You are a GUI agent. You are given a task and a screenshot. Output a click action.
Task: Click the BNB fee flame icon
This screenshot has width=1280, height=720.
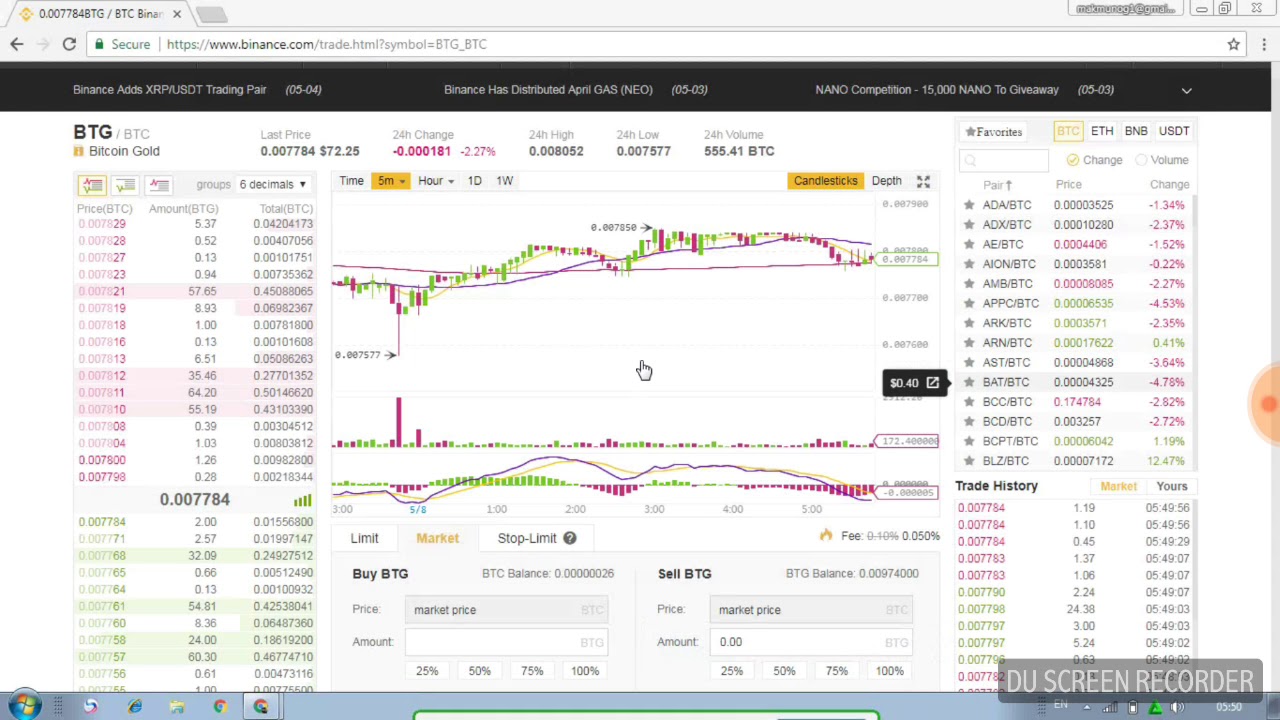[826, 536]
